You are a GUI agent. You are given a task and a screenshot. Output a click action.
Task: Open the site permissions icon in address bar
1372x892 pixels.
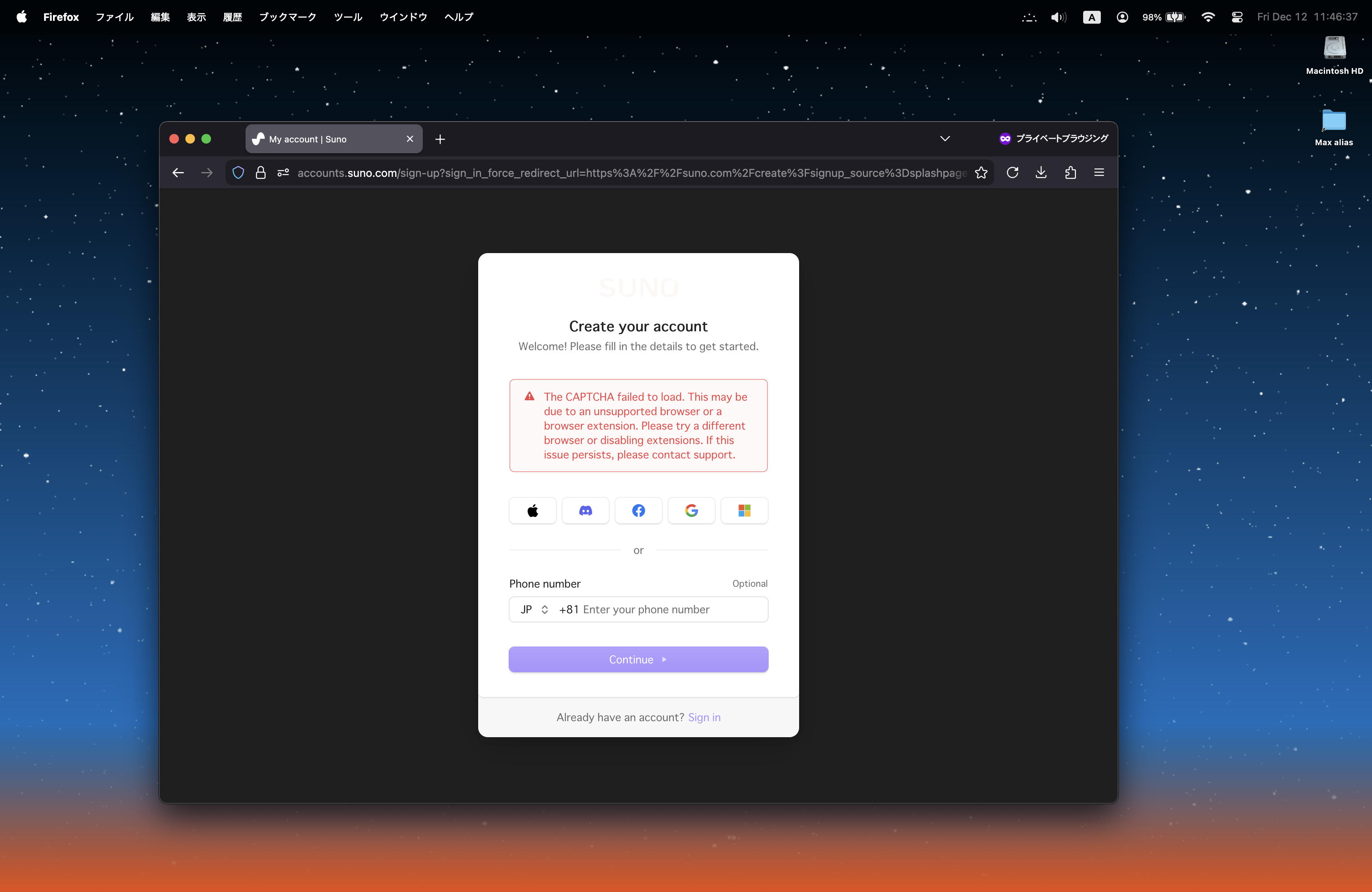pyautogui.click(x=283, y=173)
